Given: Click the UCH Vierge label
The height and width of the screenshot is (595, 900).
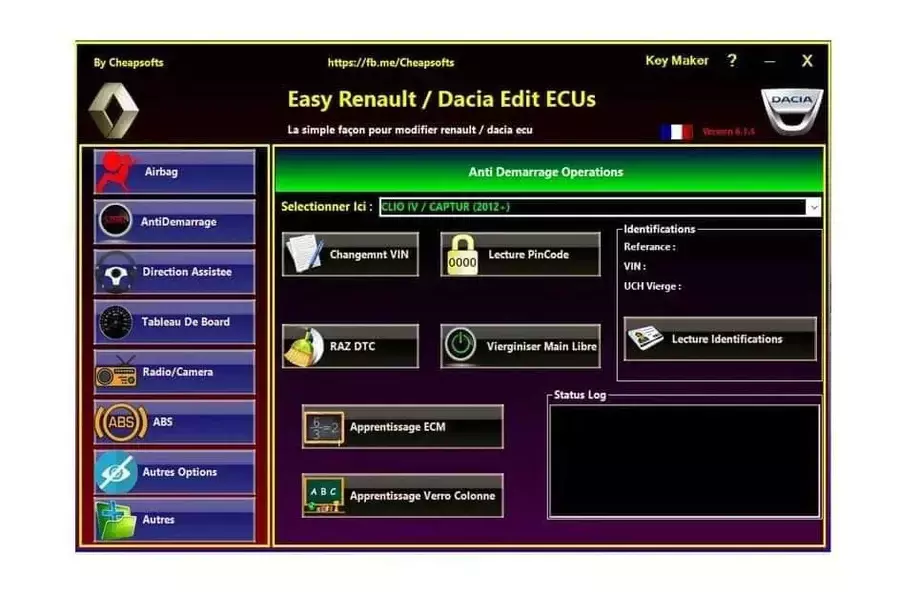Looking at the screenshot, I should [652, 286].
